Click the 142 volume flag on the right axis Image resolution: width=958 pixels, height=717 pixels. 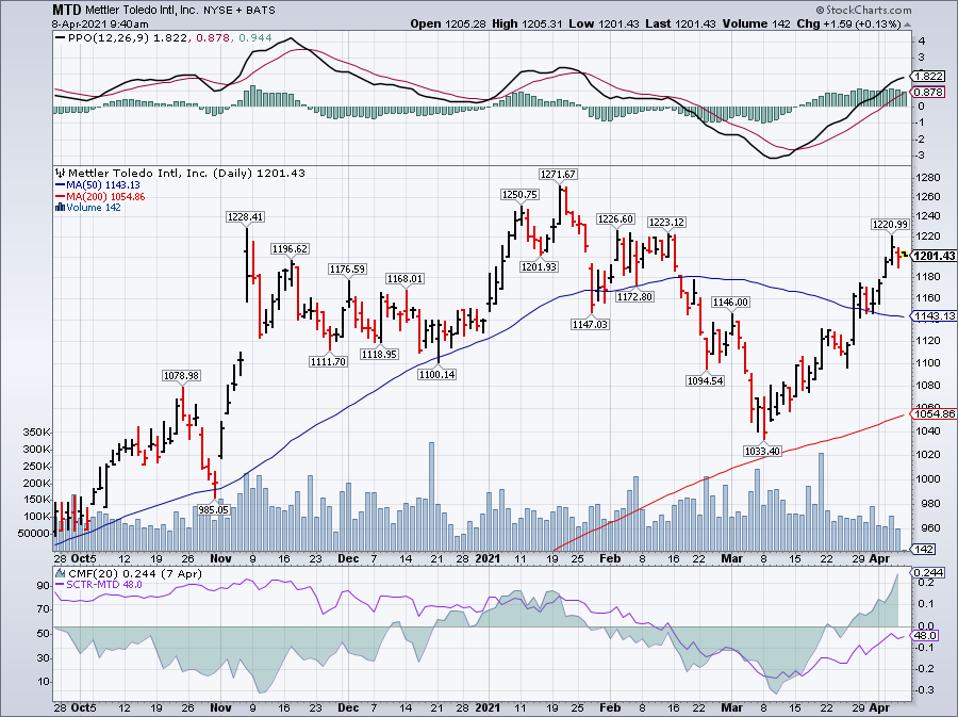click(923, 549)
